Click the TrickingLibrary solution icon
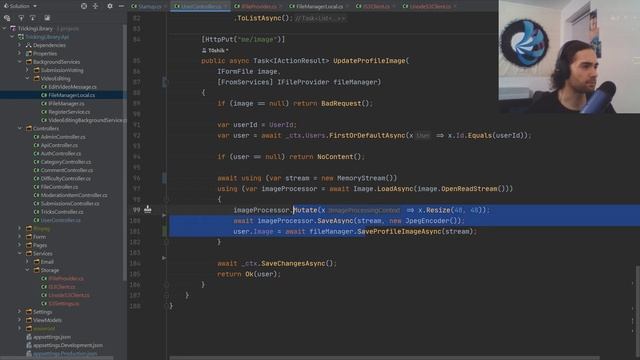Viewport: 640px width, 360px height. click(x=13, y=29)
